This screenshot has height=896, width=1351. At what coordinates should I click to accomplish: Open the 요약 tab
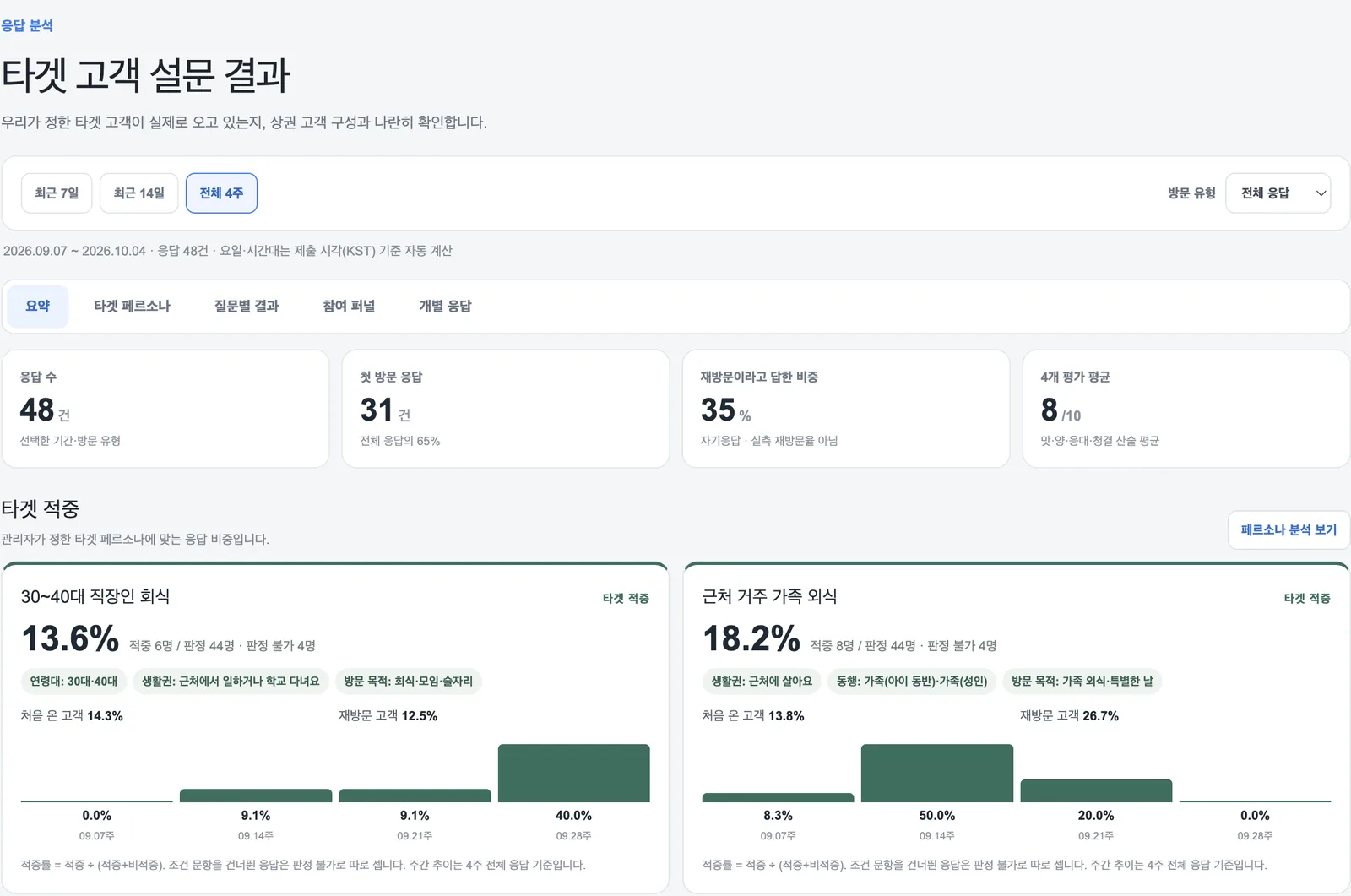[38, 306]
